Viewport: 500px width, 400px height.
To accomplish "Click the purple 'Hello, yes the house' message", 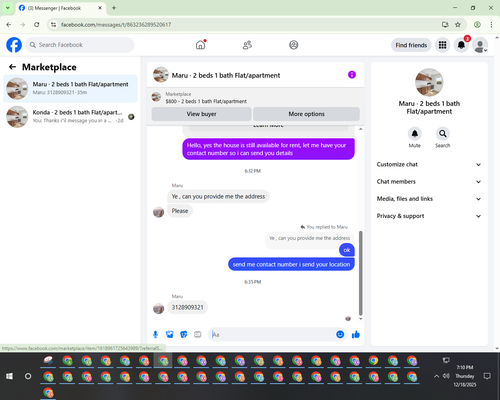I will (268, 149).
